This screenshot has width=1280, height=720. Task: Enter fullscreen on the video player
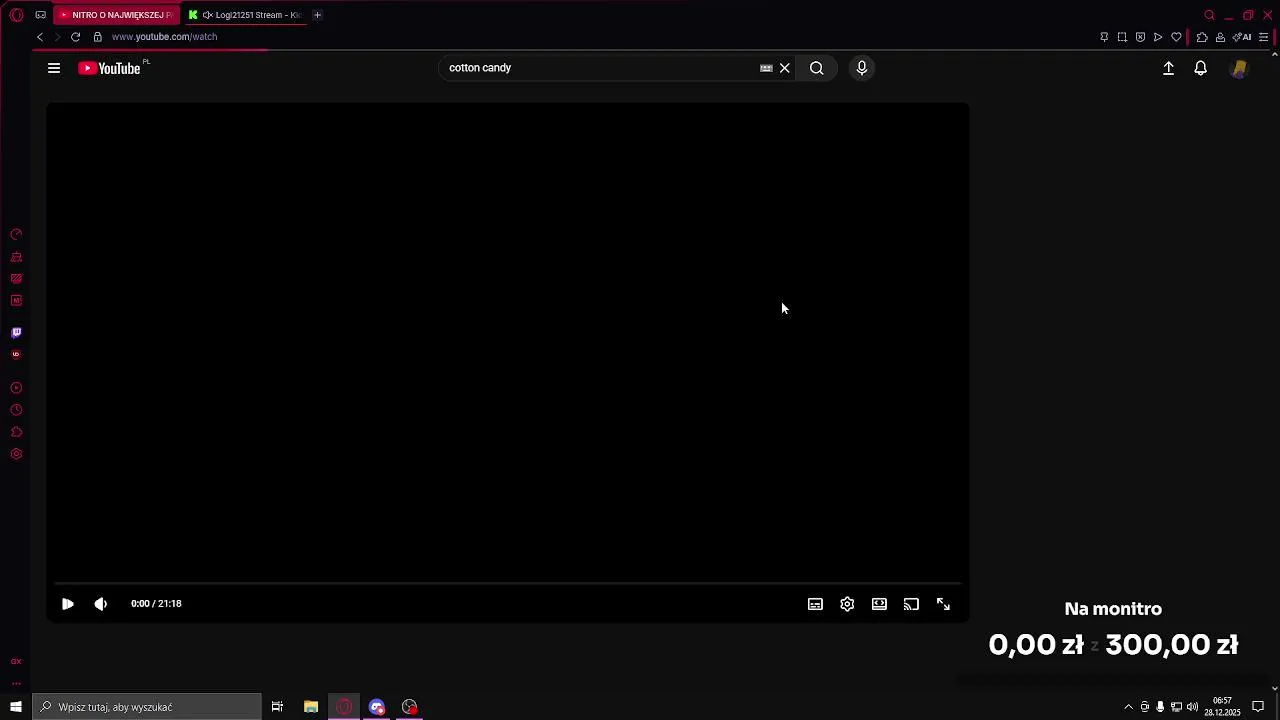pos(943,604)
